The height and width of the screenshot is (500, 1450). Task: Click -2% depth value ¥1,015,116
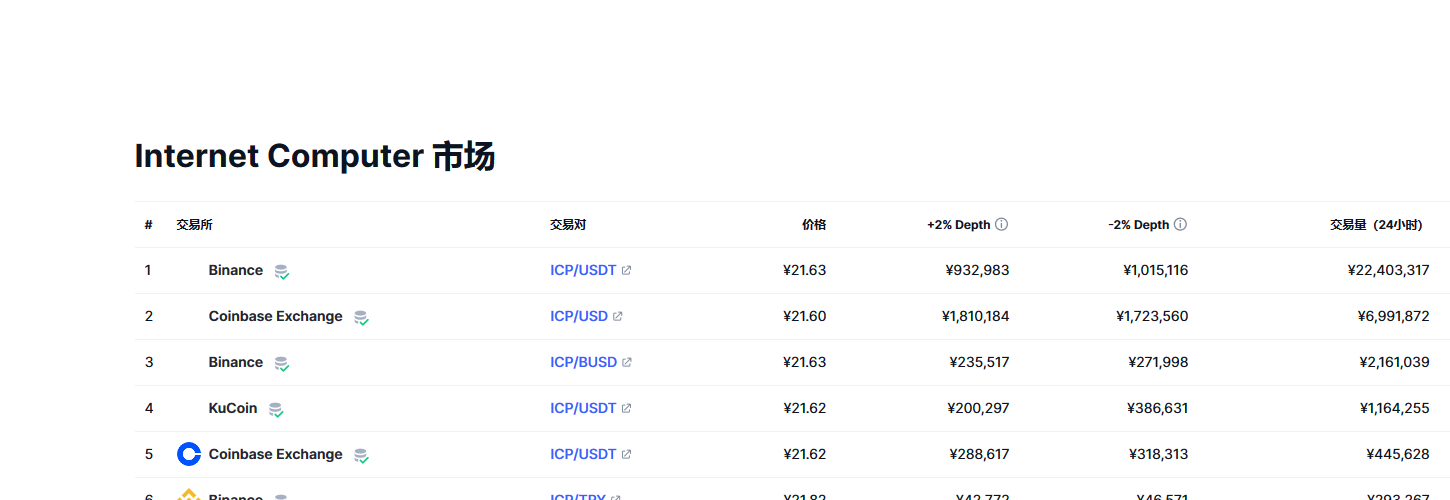click(1156, 270)
